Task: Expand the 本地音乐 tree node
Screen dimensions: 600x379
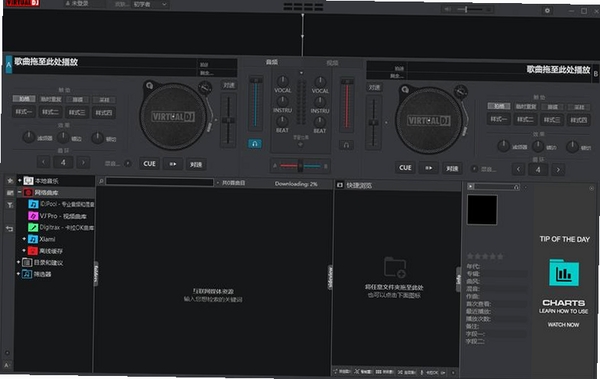Action: [19, 180]
